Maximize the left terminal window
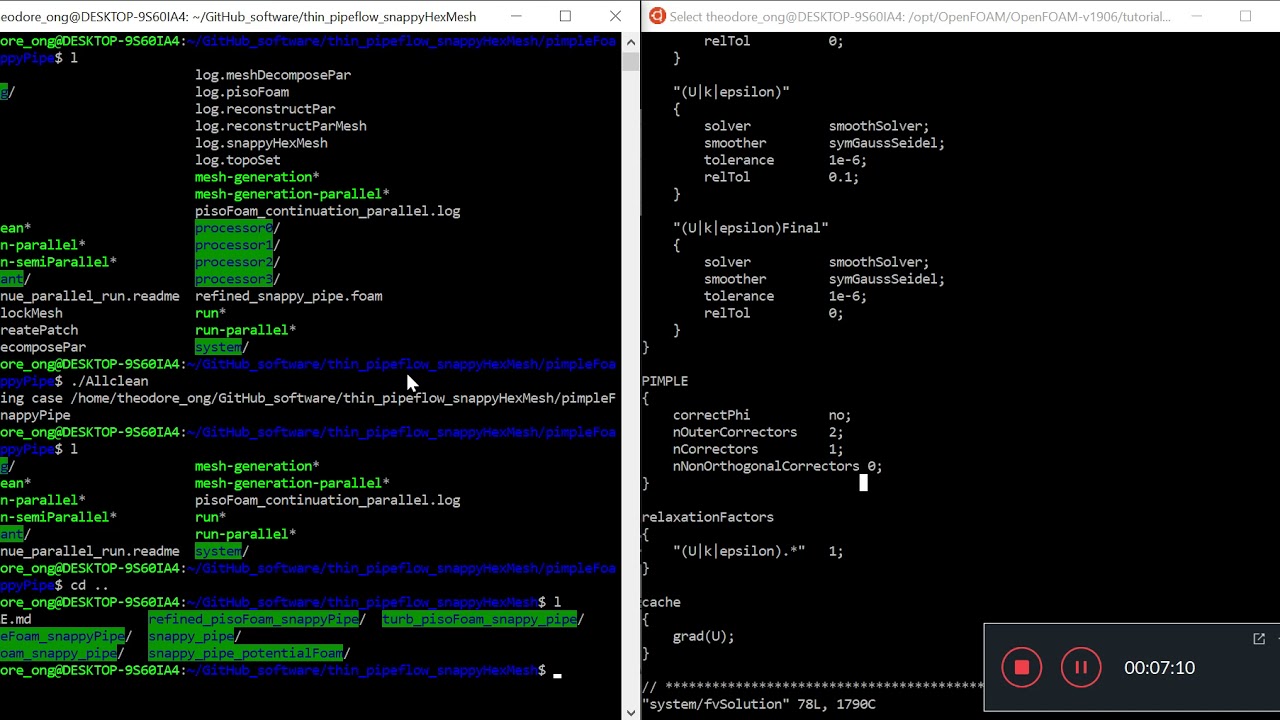This screenshot has width=1280, height=720. click(x=565, y=16)
